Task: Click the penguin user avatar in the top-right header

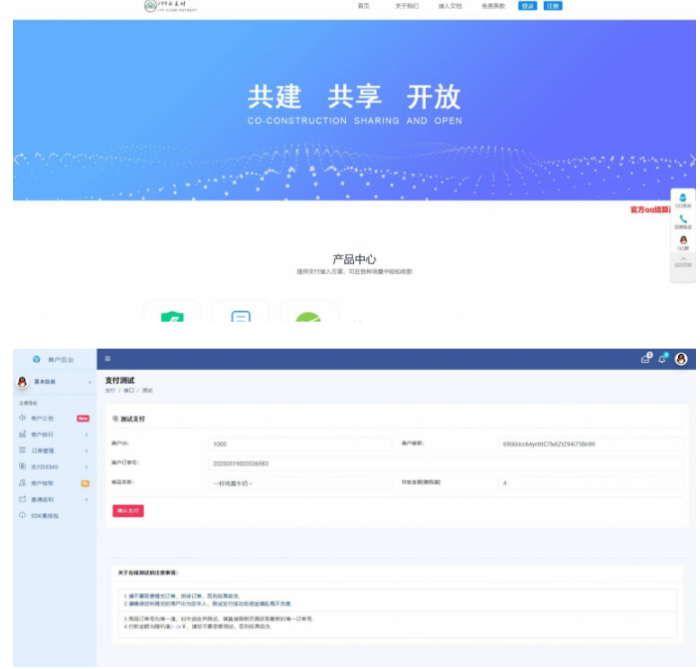Action: click(x=681, y=359)
